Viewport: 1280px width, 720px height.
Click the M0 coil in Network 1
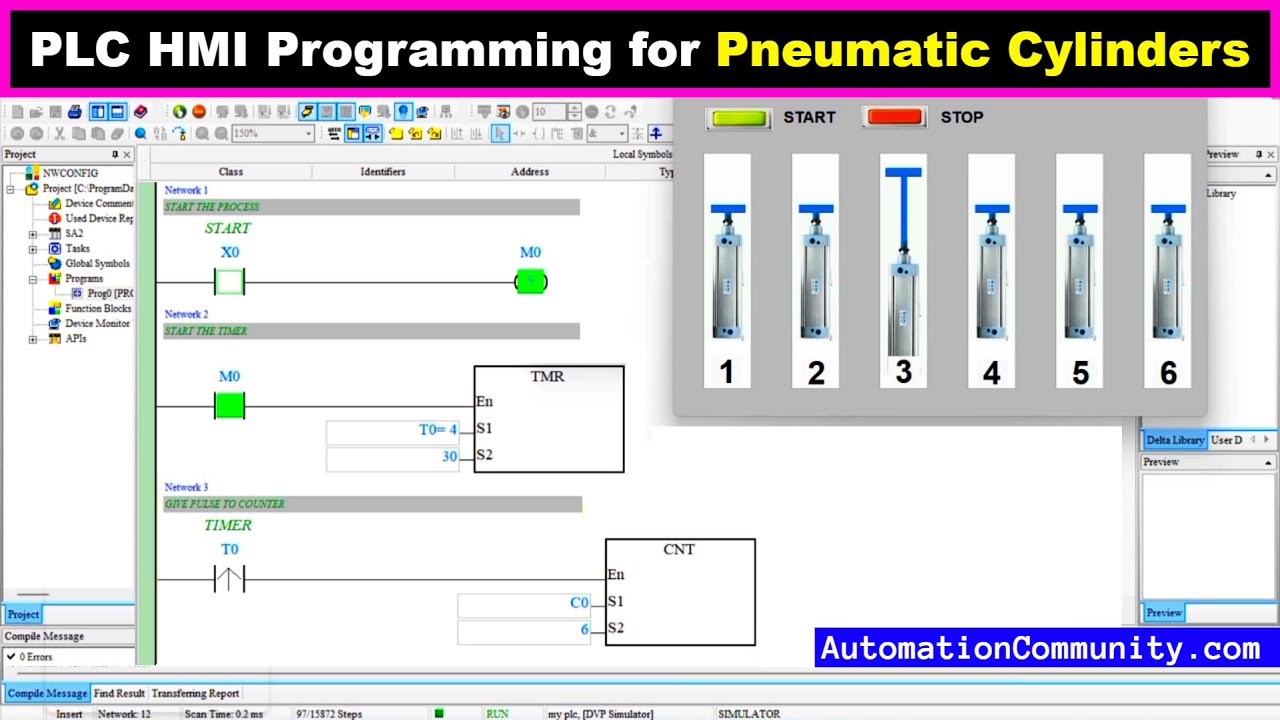531,282
